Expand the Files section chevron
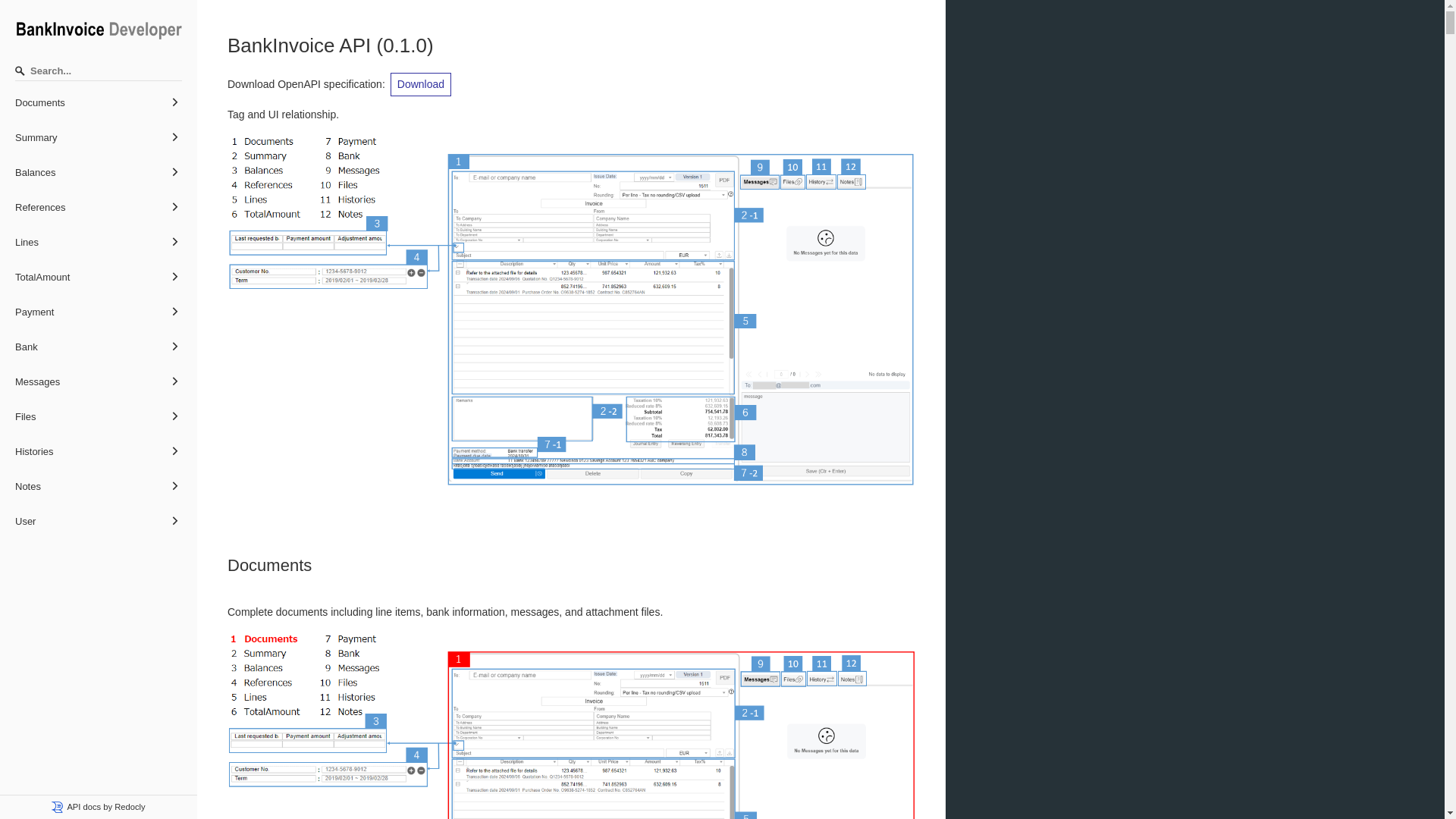The image size is (1456, 819). pos(174,416)
